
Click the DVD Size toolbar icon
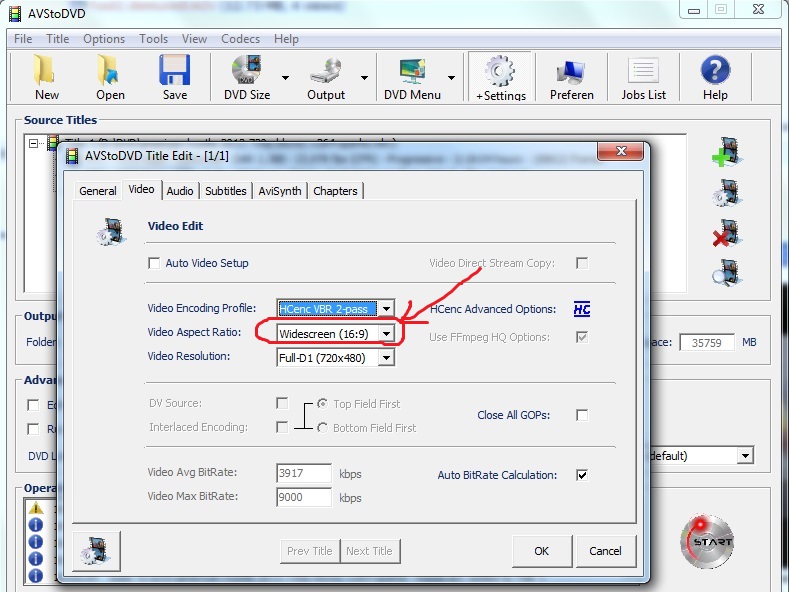[x=247, y=78]
